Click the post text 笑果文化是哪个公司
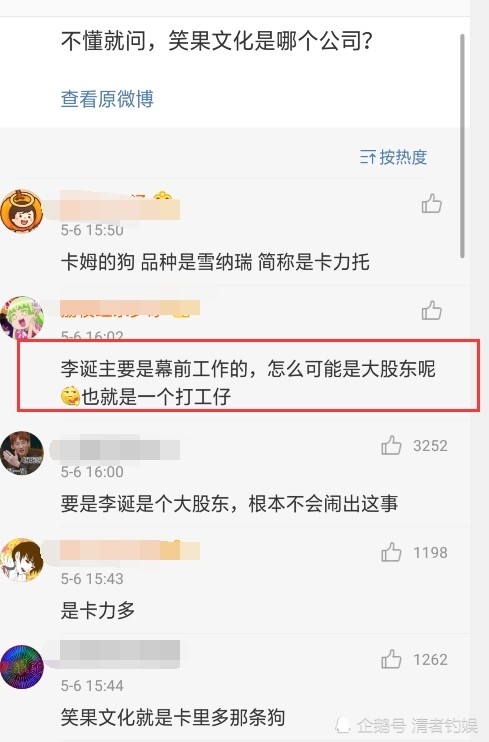The image size is (489, 742). [217, 41]
